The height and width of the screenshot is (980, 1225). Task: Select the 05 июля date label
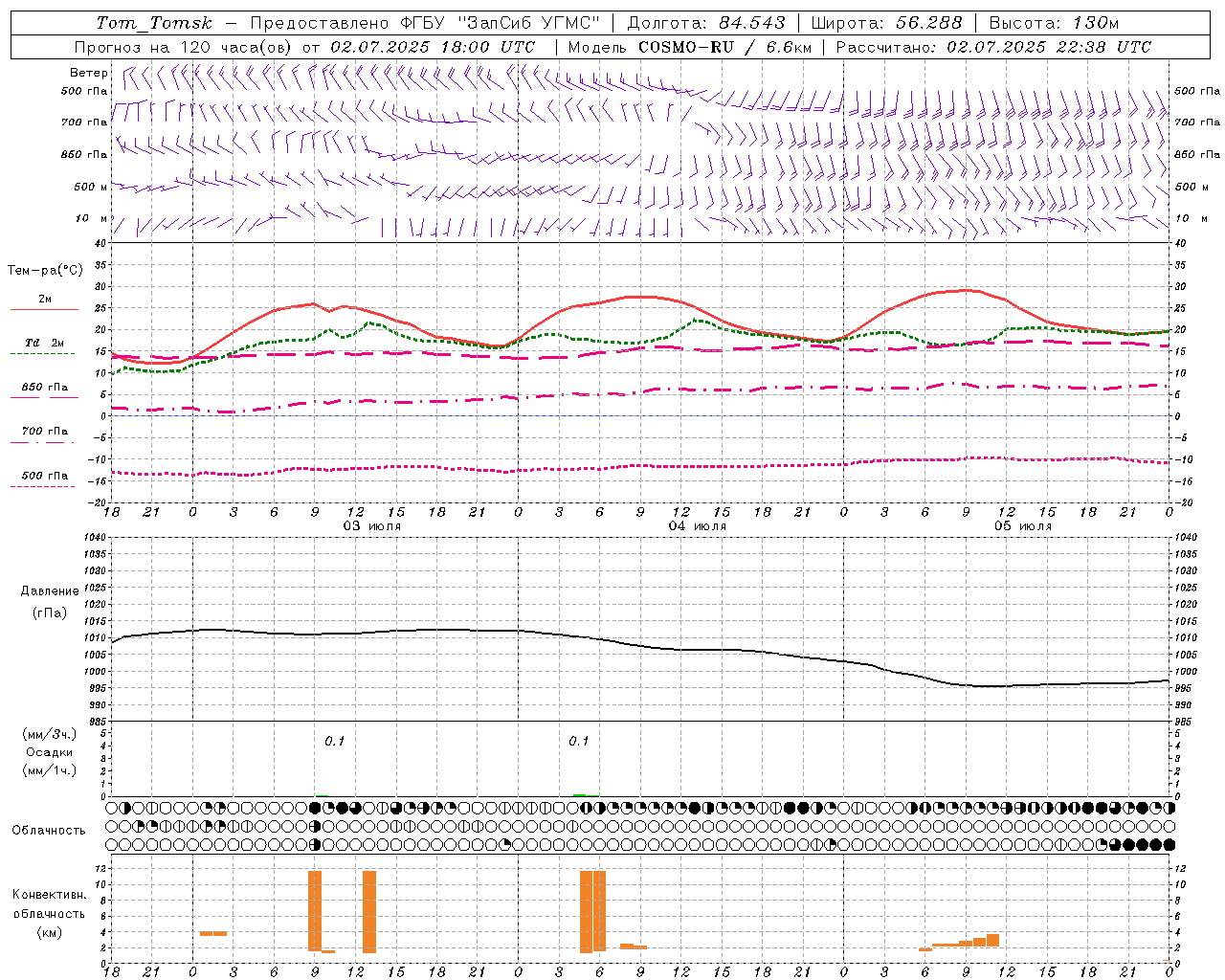1023,526
